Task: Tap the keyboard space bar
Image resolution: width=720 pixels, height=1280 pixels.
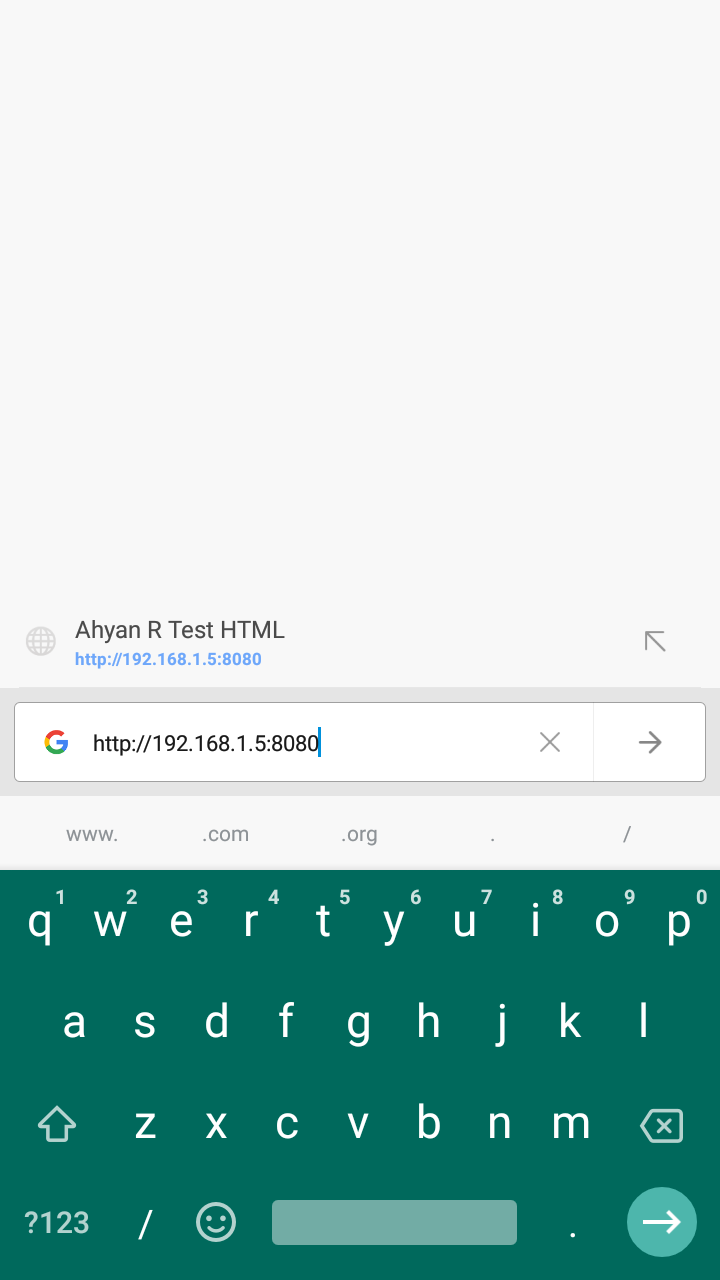Action: (x=394, y=1222)
